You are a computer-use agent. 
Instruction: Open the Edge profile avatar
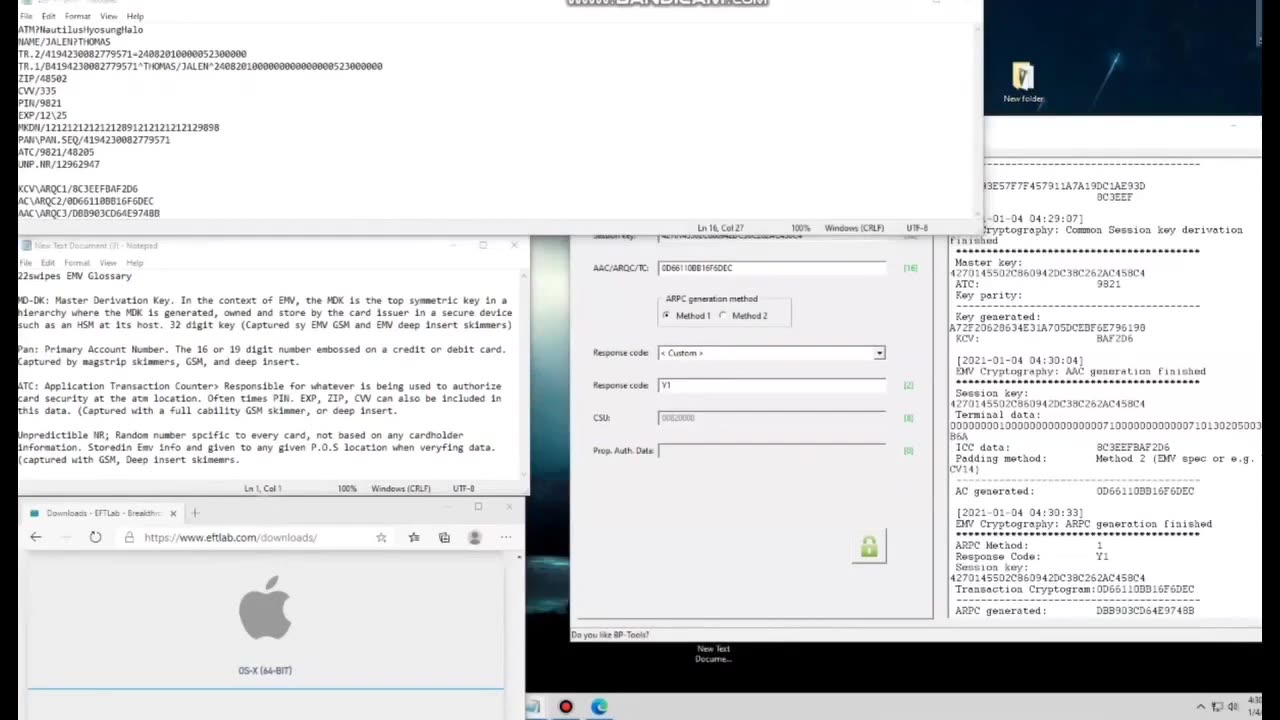475,537
